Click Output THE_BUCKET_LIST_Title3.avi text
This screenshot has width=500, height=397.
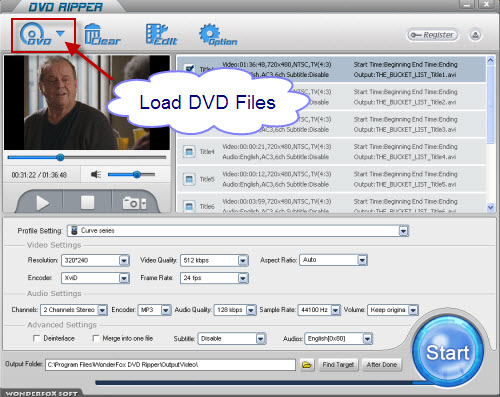click(x=405, y=130)
